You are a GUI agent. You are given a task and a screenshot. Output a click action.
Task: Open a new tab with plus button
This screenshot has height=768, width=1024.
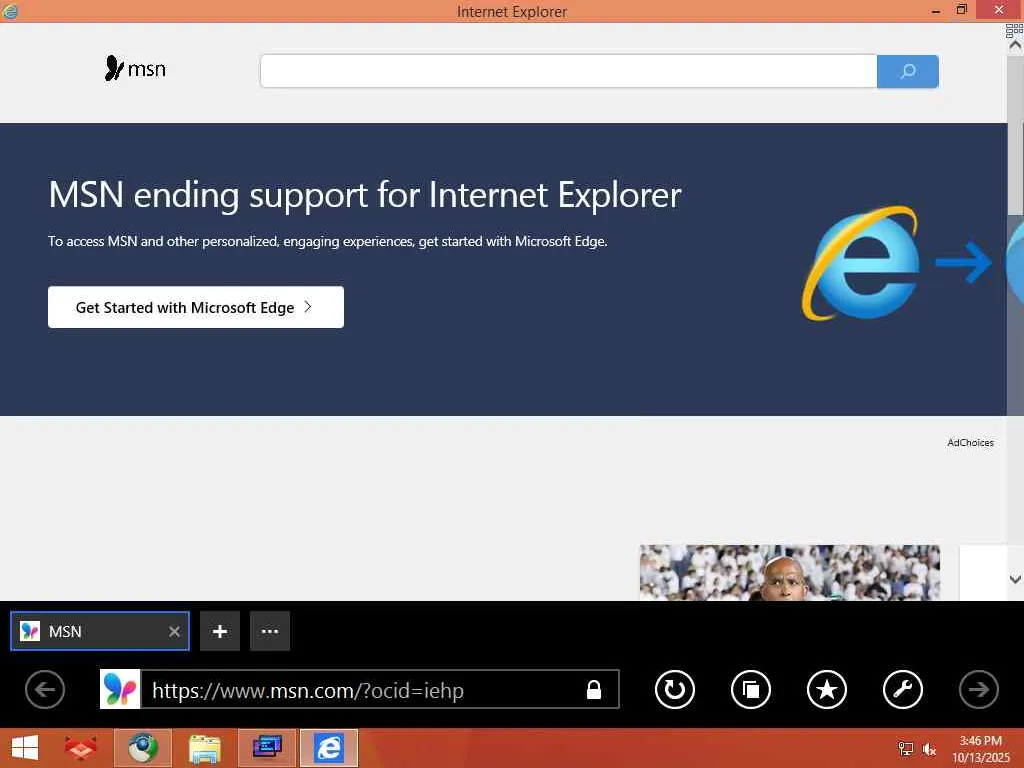[220, 631]
